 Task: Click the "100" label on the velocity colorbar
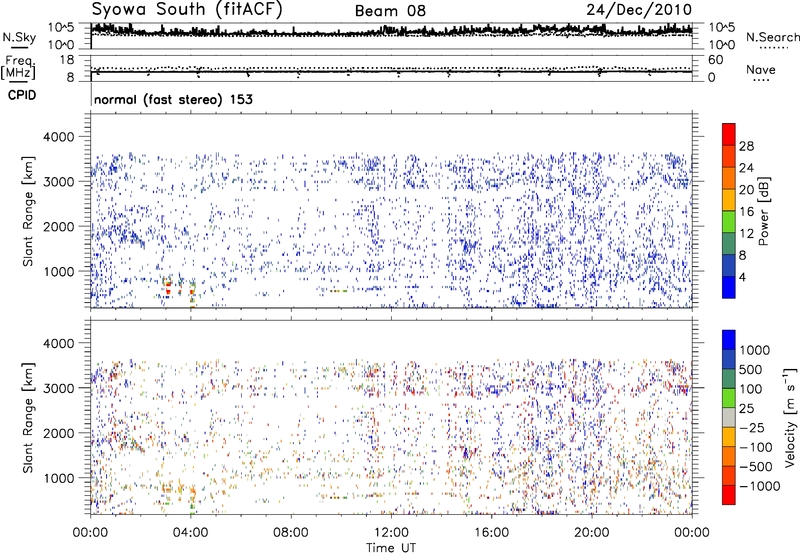click(x=751, y=389)
